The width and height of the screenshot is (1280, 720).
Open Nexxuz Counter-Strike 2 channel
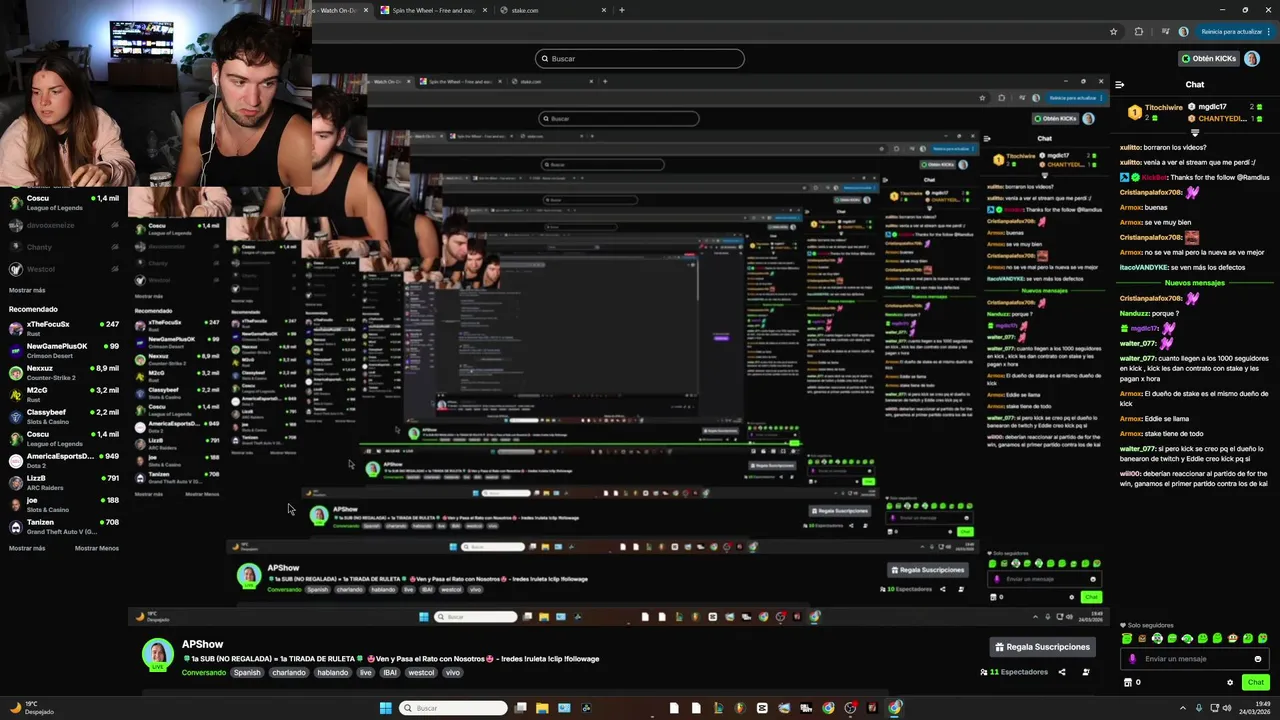point(63,373)
